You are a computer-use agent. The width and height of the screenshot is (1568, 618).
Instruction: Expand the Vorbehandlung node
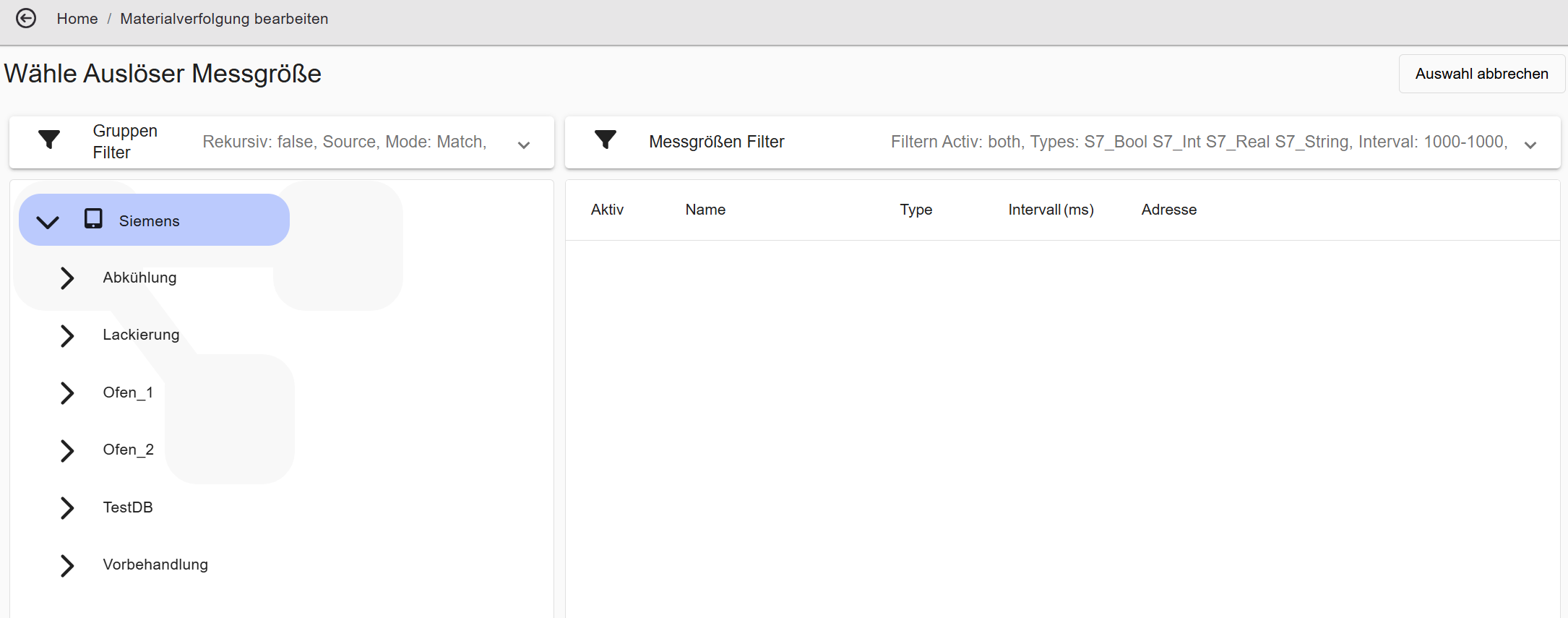67,565
